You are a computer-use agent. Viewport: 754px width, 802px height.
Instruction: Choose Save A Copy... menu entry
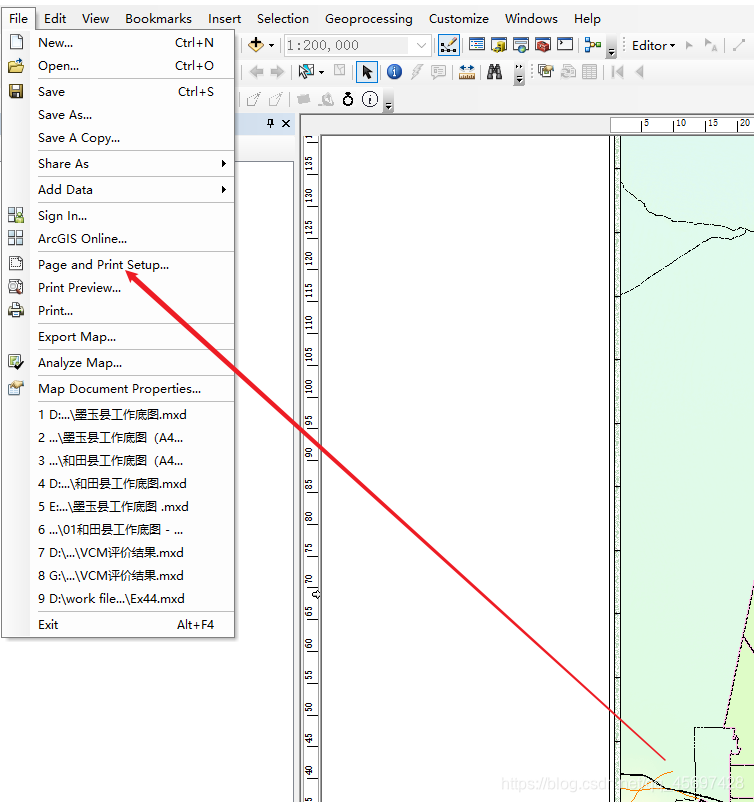[x=119, y=138]
